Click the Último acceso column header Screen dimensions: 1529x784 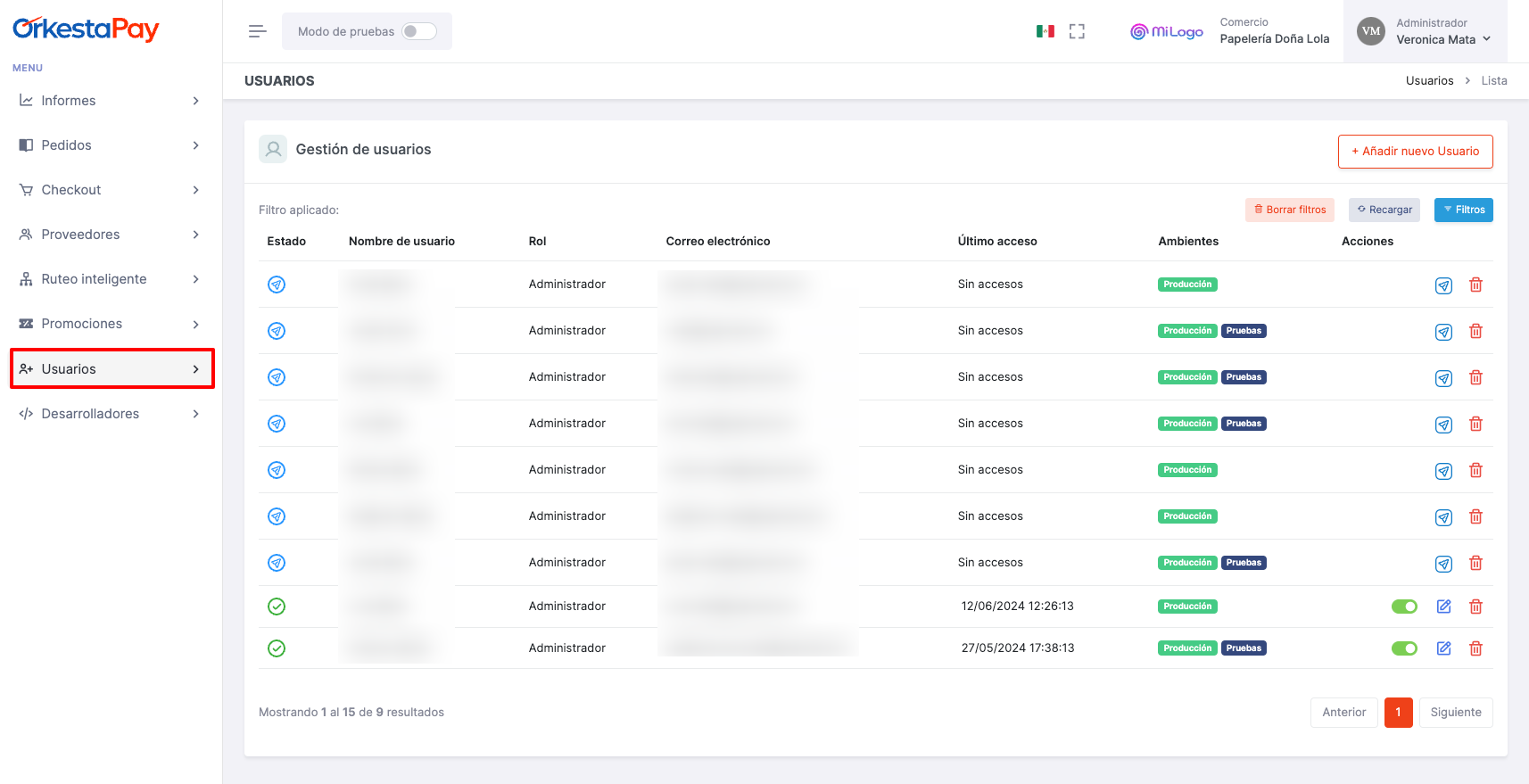point(996,242)
